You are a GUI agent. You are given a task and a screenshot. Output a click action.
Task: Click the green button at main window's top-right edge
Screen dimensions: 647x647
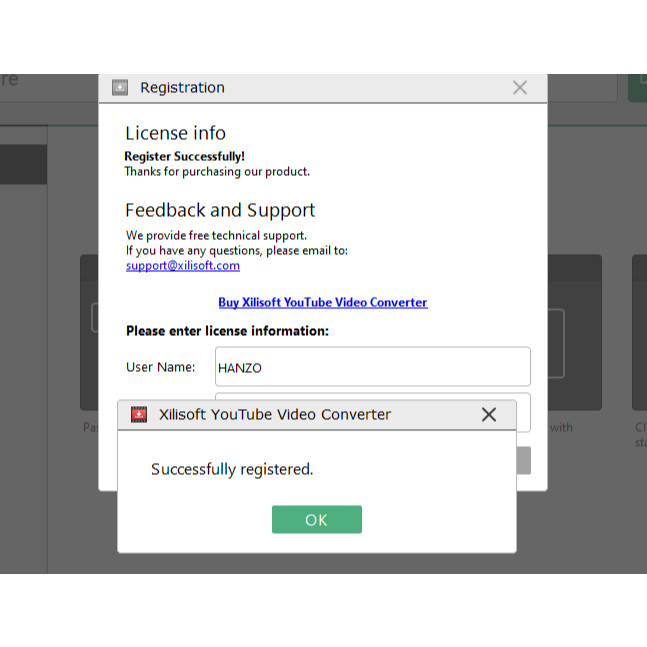point(637,87)
